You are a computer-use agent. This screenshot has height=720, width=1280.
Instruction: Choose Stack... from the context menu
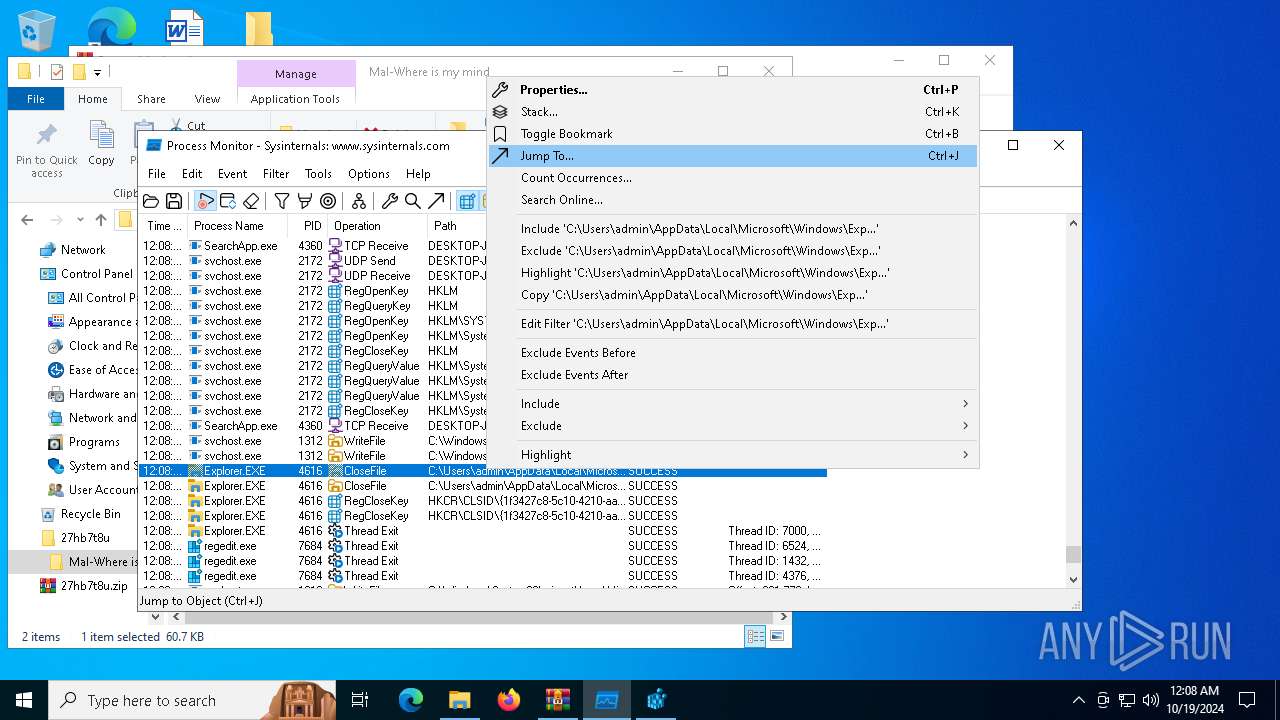pyautogui.click(x=733, y=112)
